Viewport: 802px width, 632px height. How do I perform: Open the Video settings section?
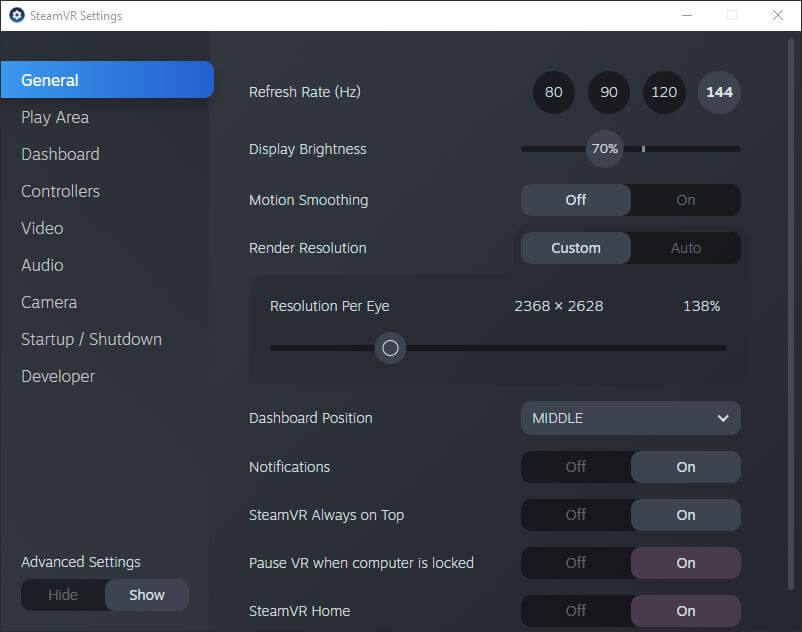click(x=42, y=228)
